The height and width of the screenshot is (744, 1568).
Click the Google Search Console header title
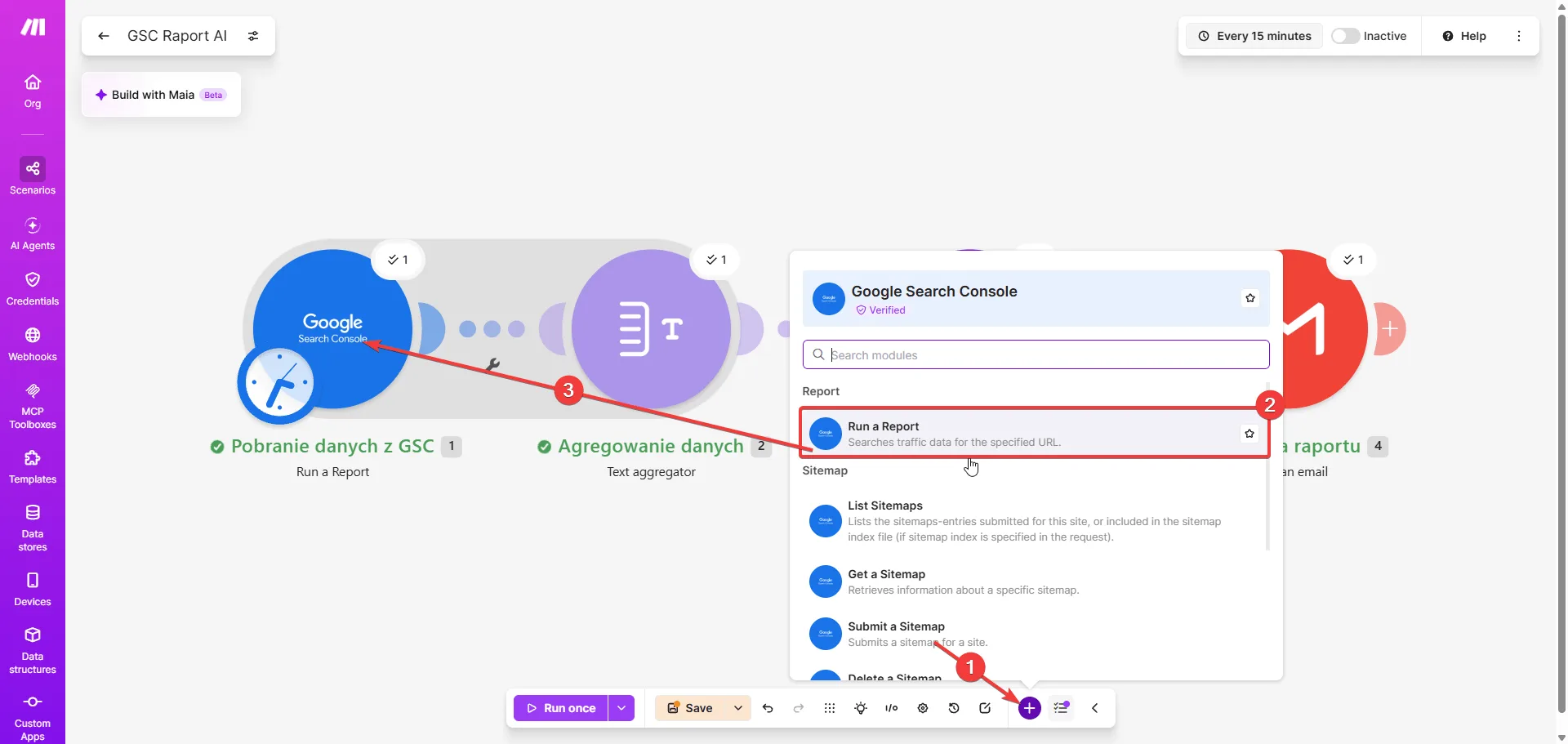[934, 292]
